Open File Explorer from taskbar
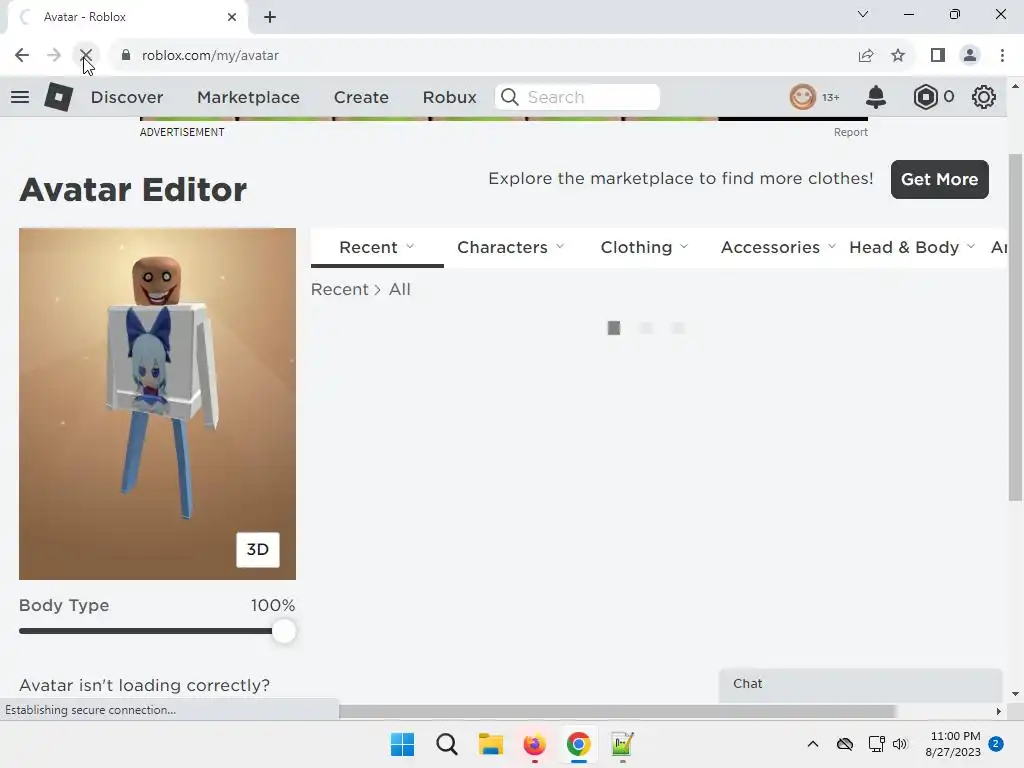The height and width of the screenshot is (768, 1024). point(490,744)
